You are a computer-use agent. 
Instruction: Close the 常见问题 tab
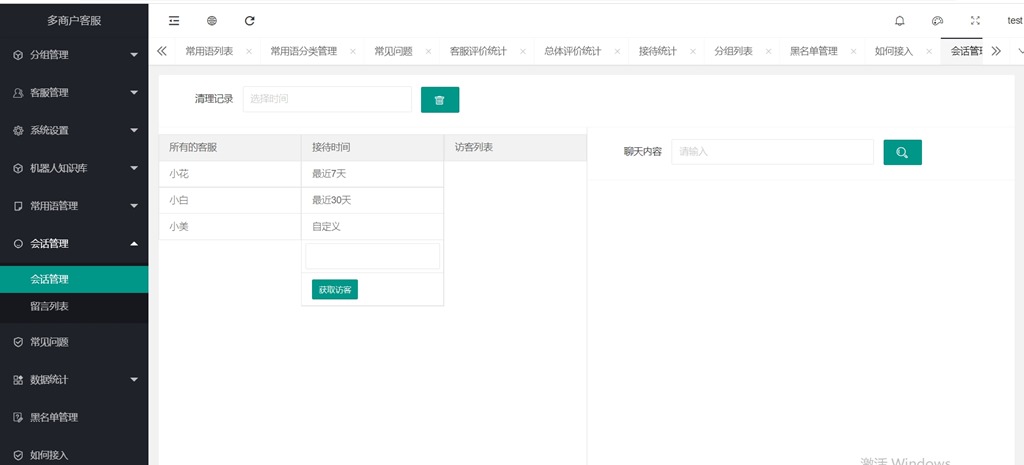click(428, 52)
